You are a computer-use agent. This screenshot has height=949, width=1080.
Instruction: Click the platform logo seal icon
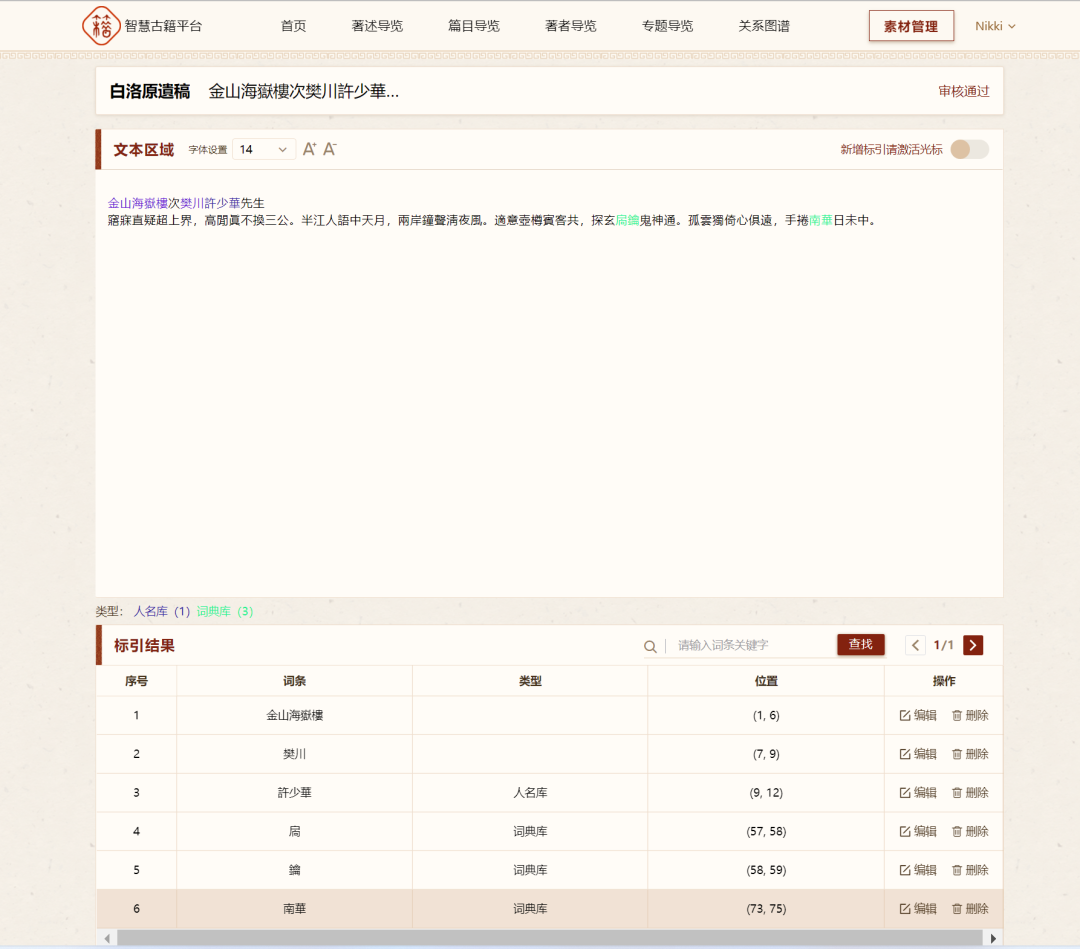101,26
